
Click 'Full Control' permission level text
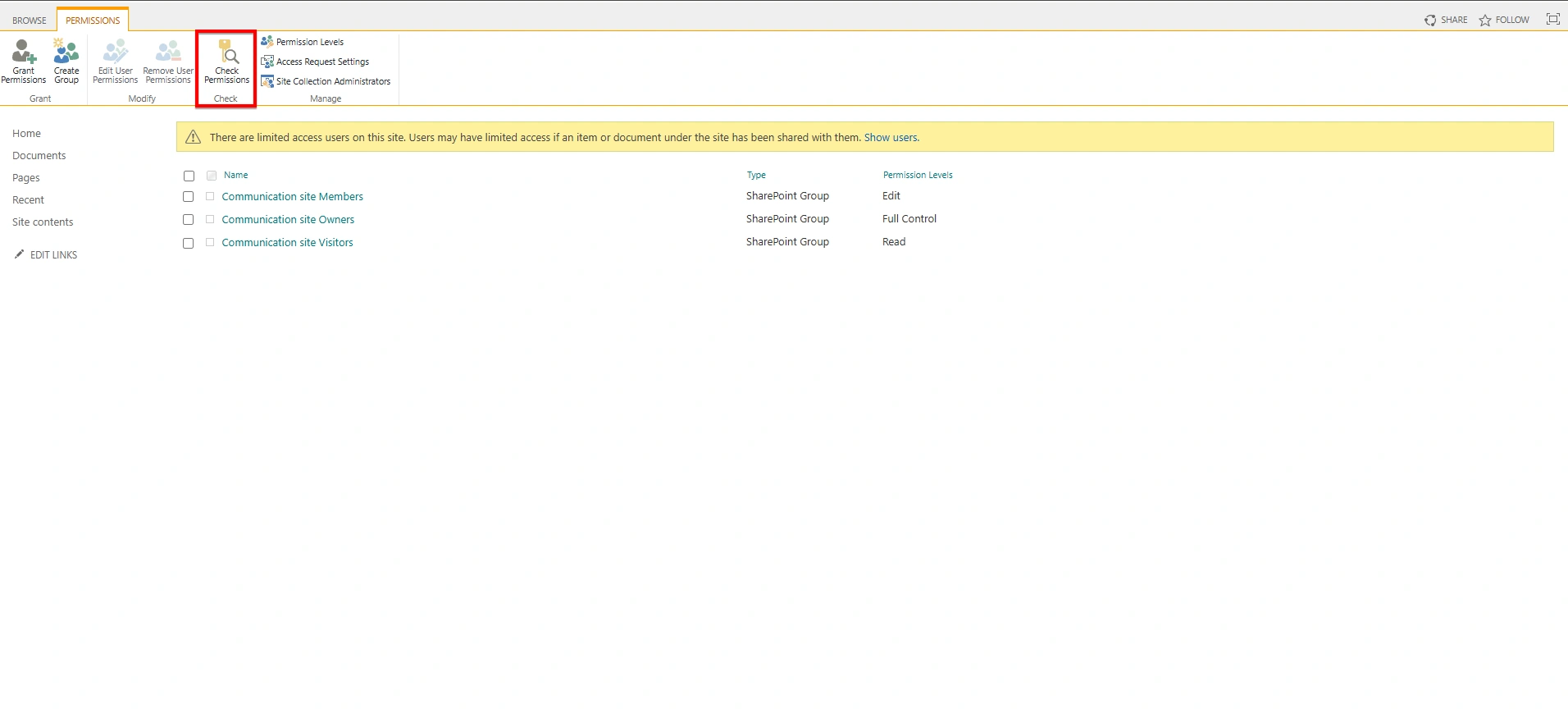click(x=909, y=218)
